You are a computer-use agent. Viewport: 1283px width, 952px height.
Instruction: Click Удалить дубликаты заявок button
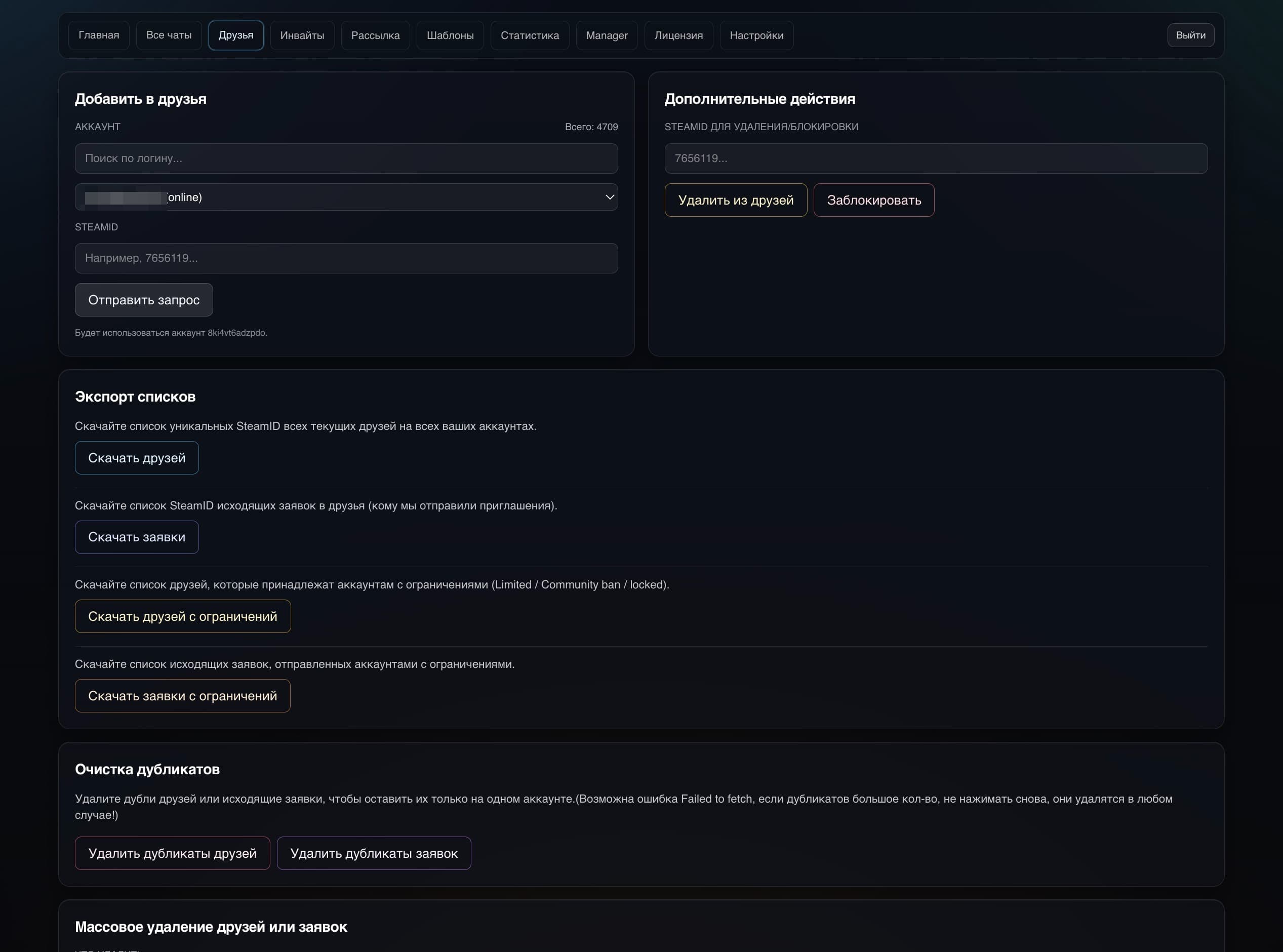coord(374,853)
